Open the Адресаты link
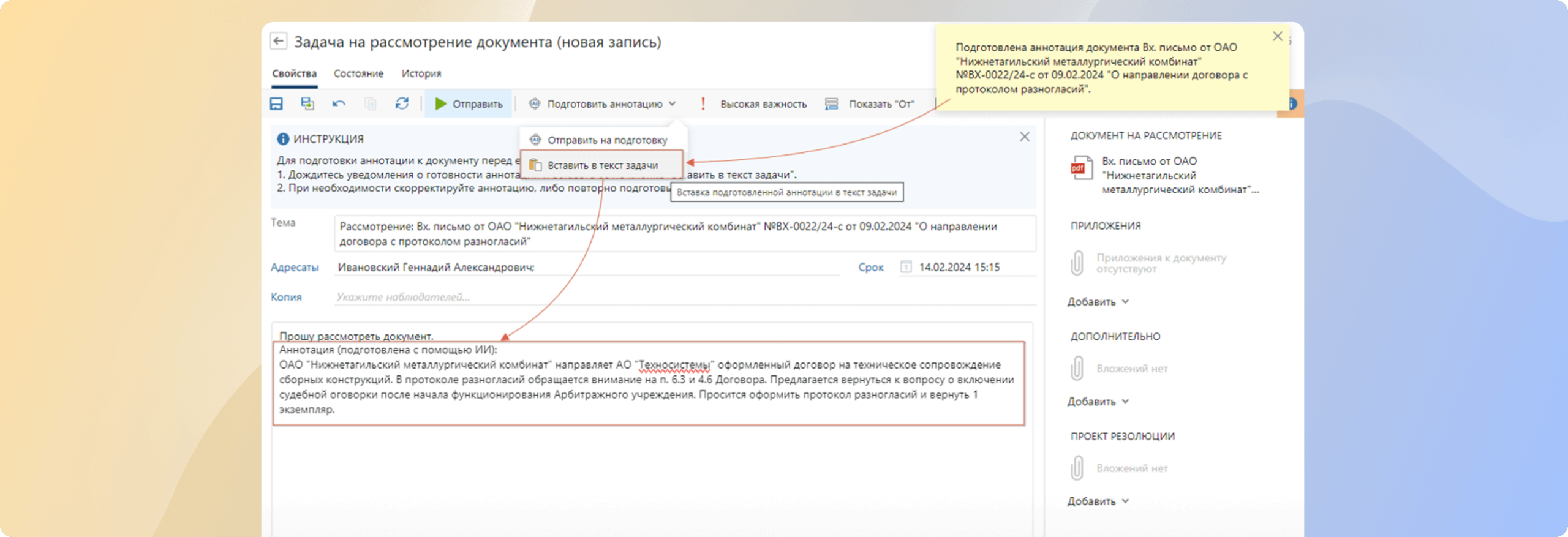 [x=295, y=268]
